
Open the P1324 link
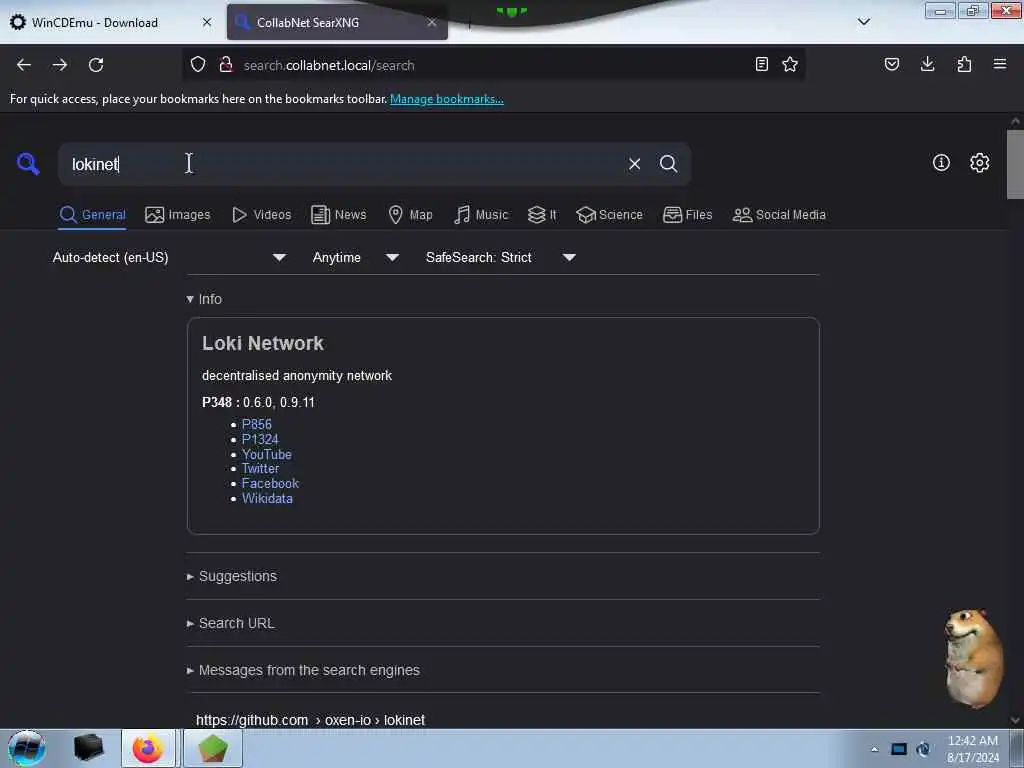(x=260, y=440)
